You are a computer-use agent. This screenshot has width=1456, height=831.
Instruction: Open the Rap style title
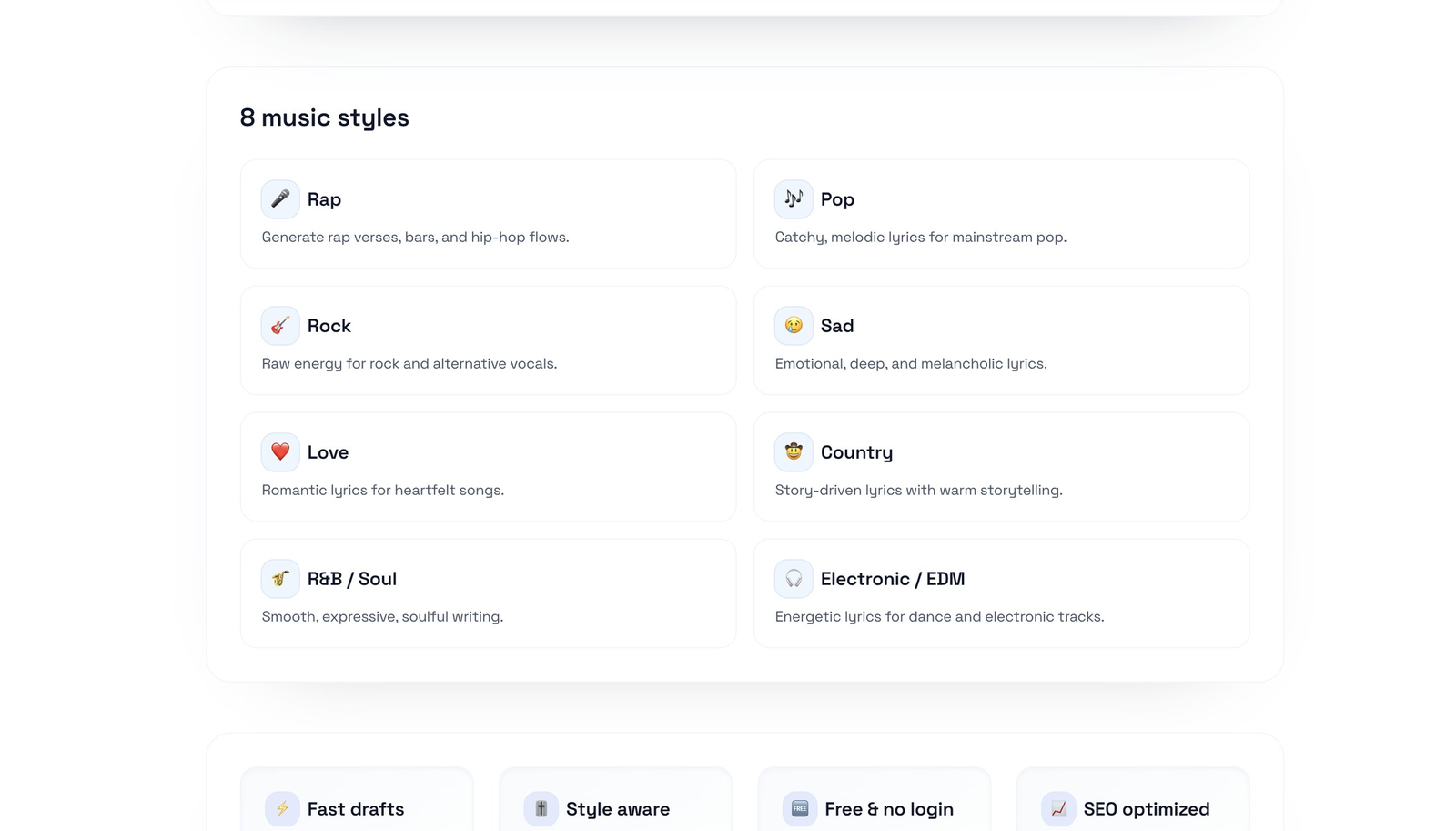click(324, 199)
